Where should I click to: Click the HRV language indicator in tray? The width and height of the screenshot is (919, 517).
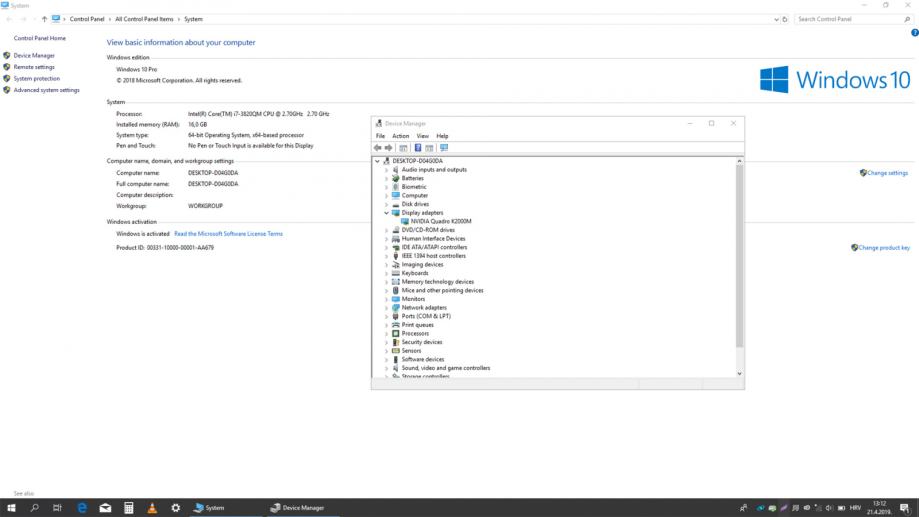coord(855,508)
